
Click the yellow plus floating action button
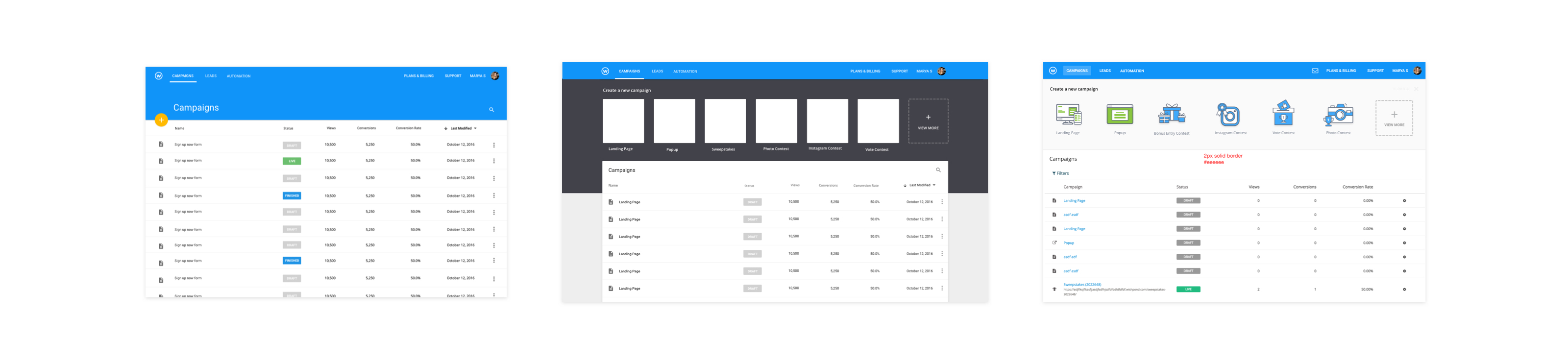pos(161,120)
